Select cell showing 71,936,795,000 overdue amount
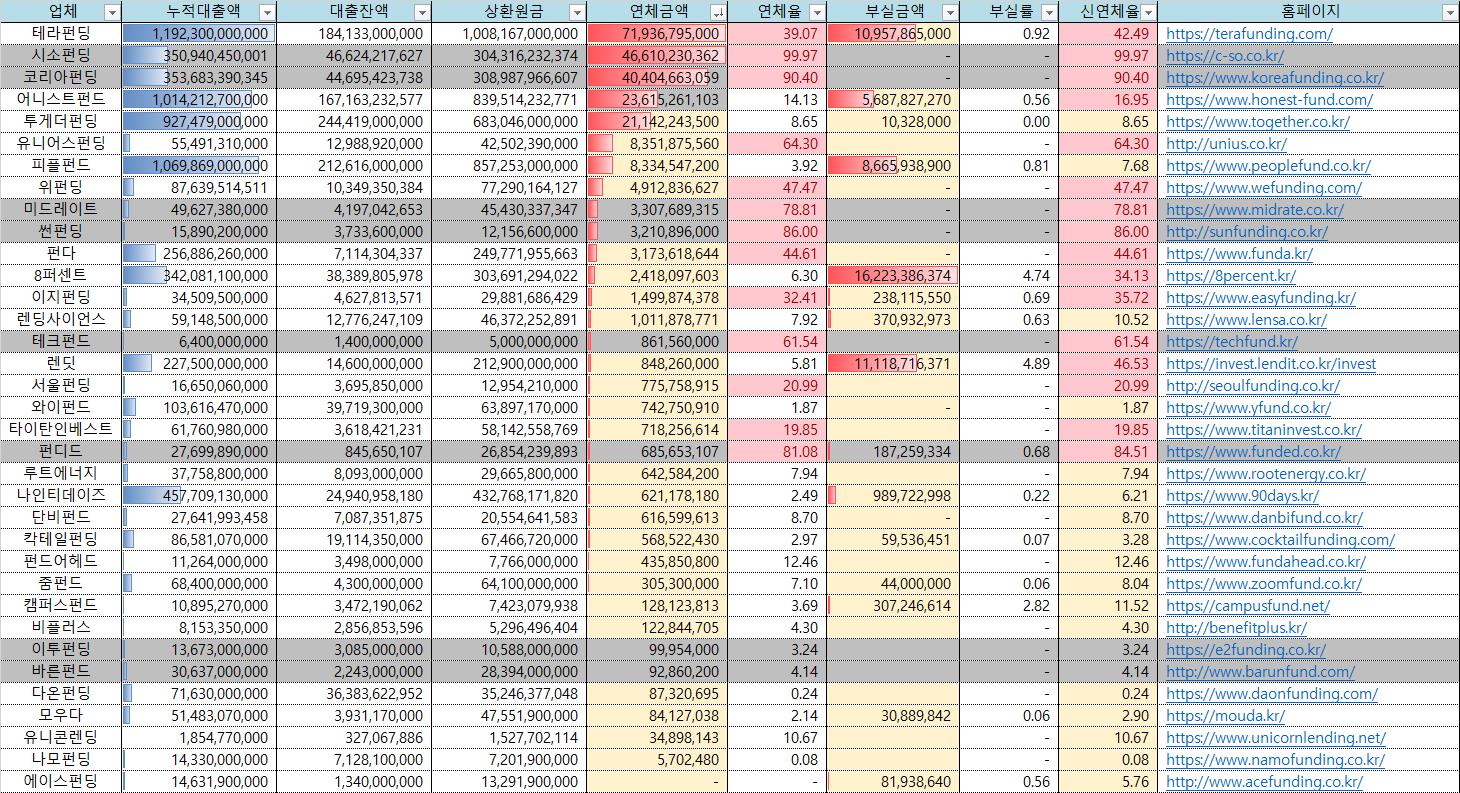This screenshot has width=1460, height=793. coord(657,34)
